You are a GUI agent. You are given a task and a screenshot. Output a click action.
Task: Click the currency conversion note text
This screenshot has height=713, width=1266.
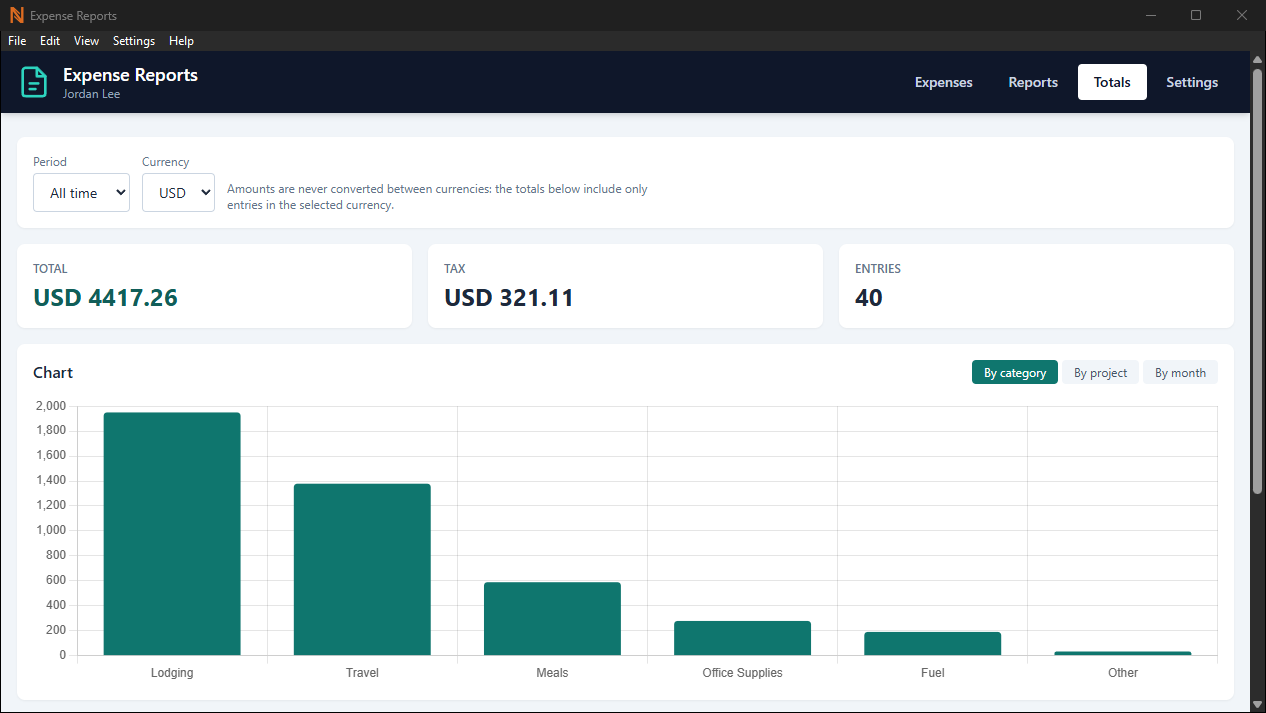(x=437, y=197)
